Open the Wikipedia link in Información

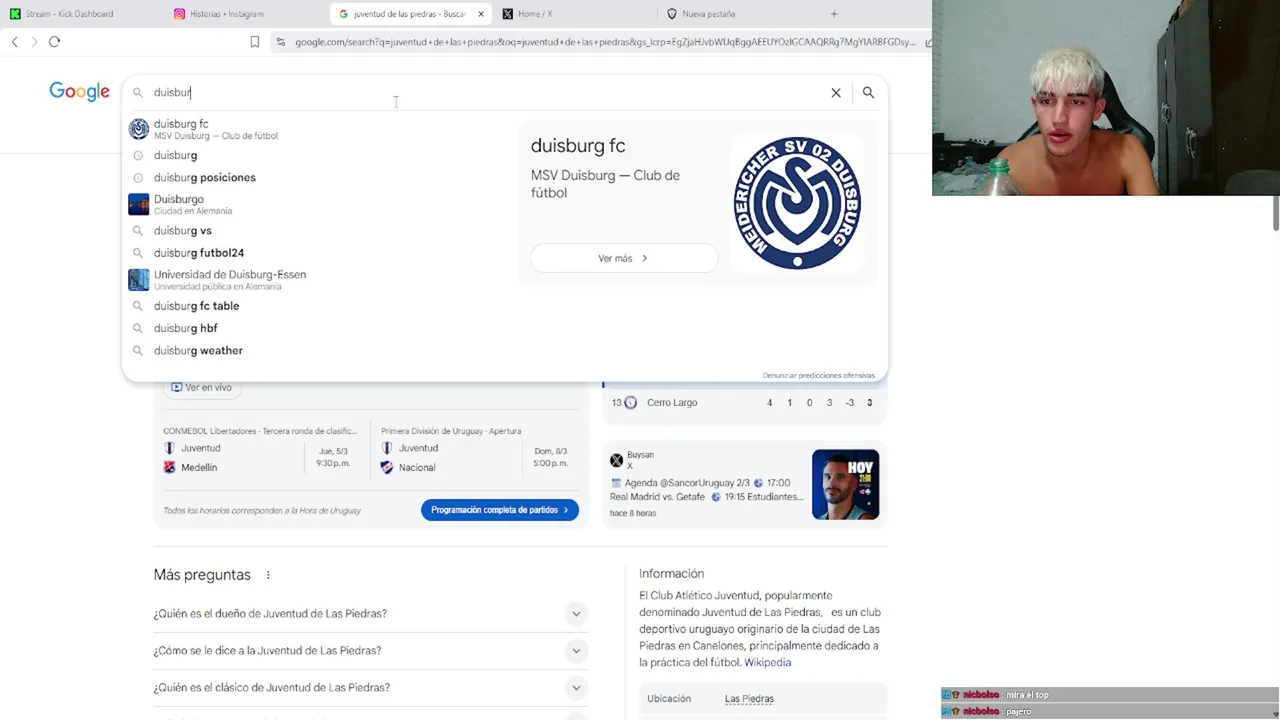(767, 662)
